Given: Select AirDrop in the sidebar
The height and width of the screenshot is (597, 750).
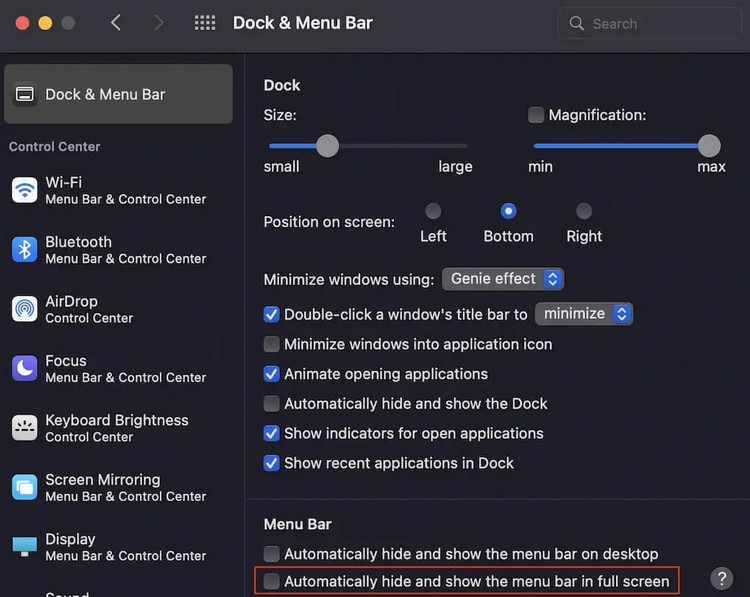Looking at the screenshot, I should pos(118,309).
